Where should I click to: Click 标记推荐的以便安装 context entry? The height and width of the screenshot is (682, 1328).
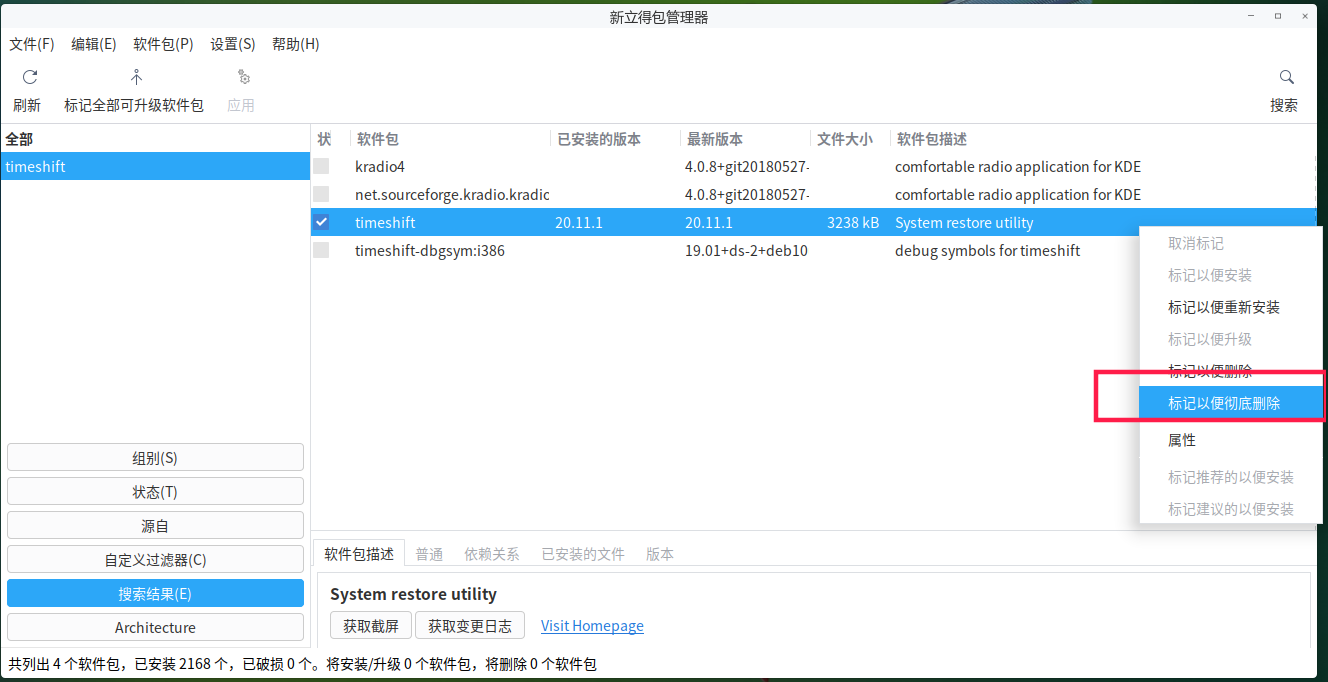pyautogui.click(x=1231, y=477)
